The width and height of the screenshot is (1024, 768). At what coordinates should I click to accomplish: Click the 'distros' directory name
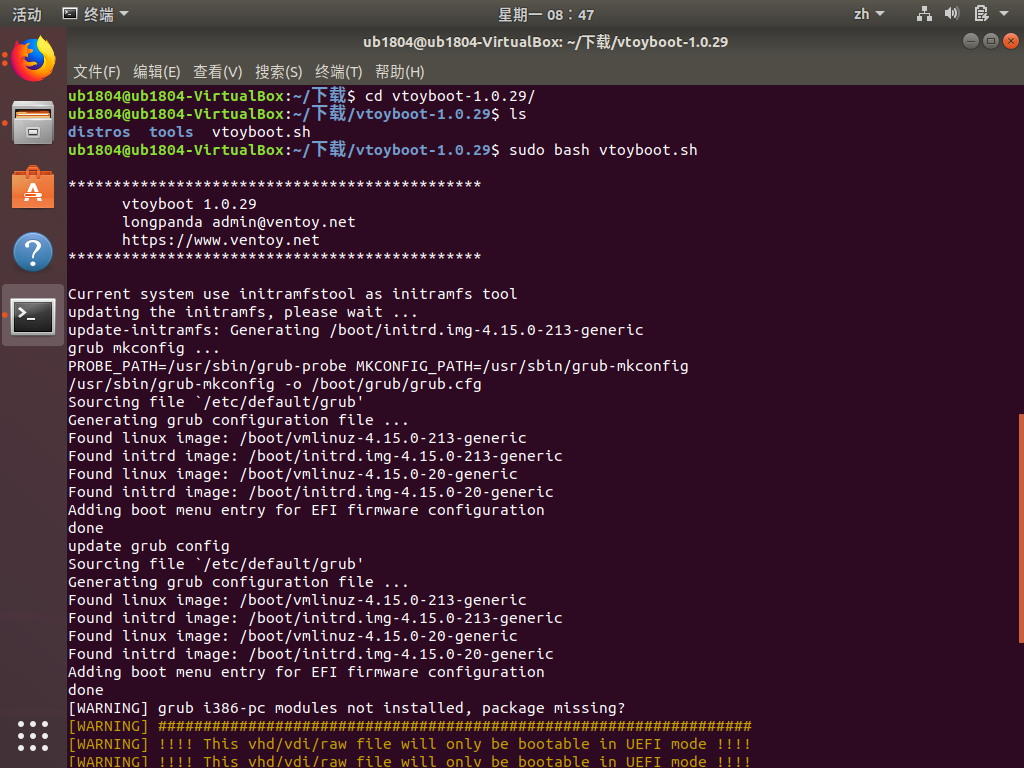click(x=99, y=132)
